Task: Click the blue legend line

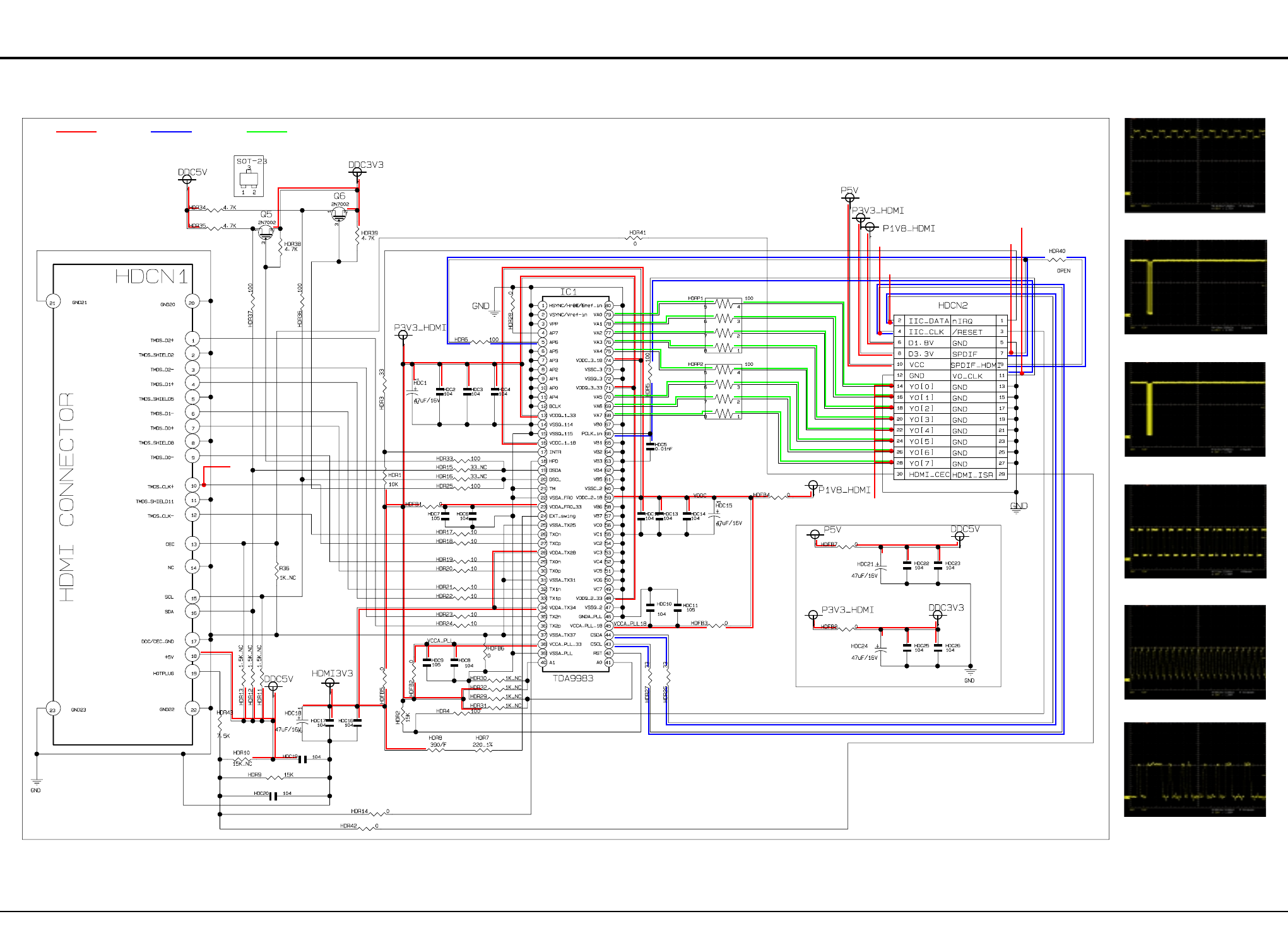Action: tap(171, 132)
